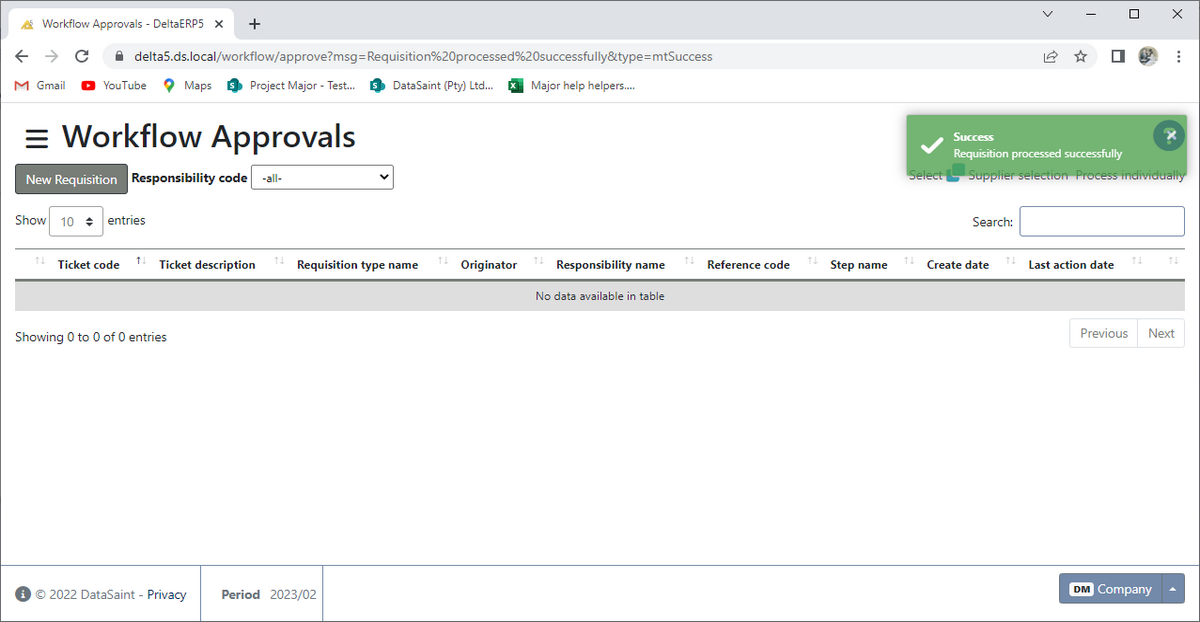Image resolution: width=1200 pixels, height=622 pixels.
Task: Click the info icon beside copyright
Action: [x=23, y=594]
